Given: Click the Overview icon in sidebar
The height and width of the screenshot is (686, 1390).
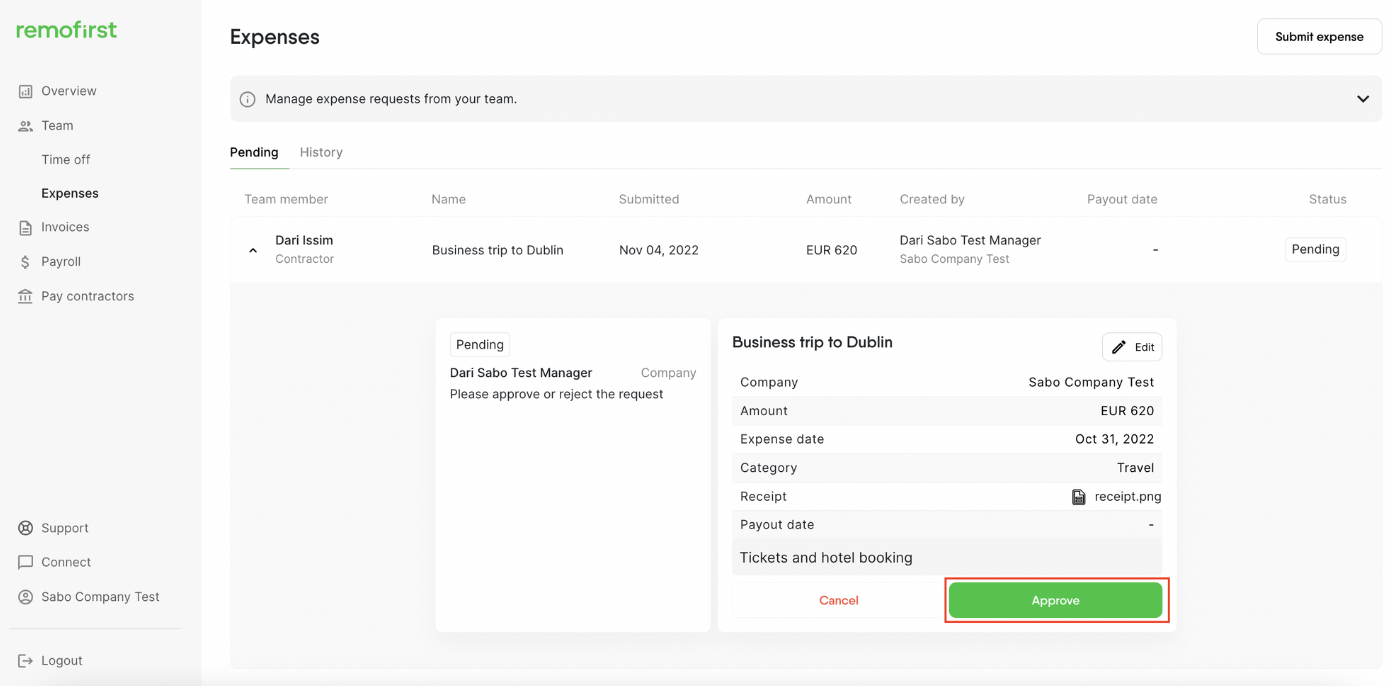Looking at the screenshot, I should coord(26,91).
